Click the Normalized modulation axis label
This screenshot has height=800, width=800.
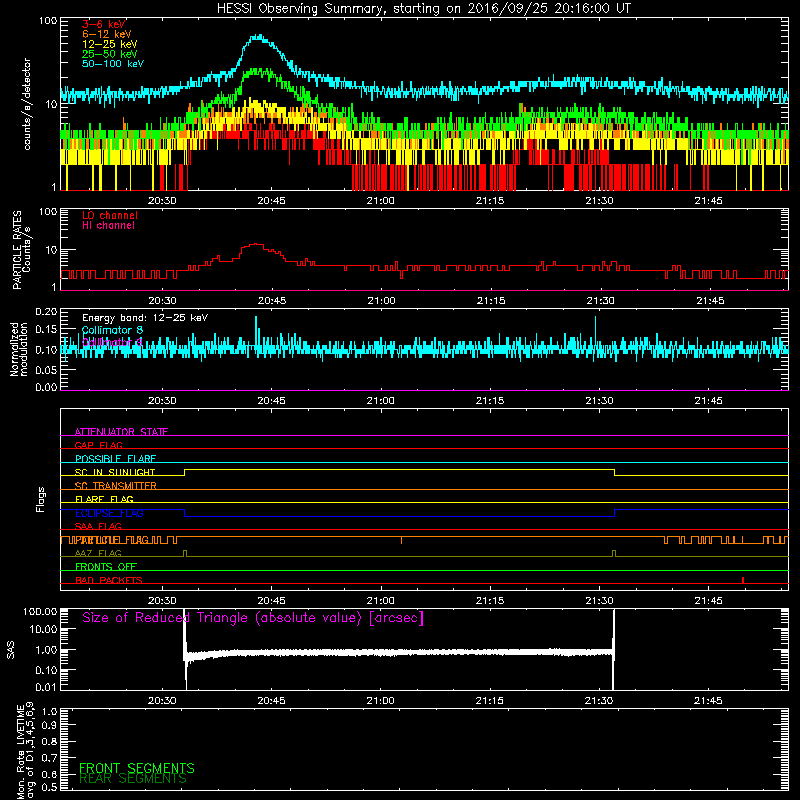coord(19,349)
